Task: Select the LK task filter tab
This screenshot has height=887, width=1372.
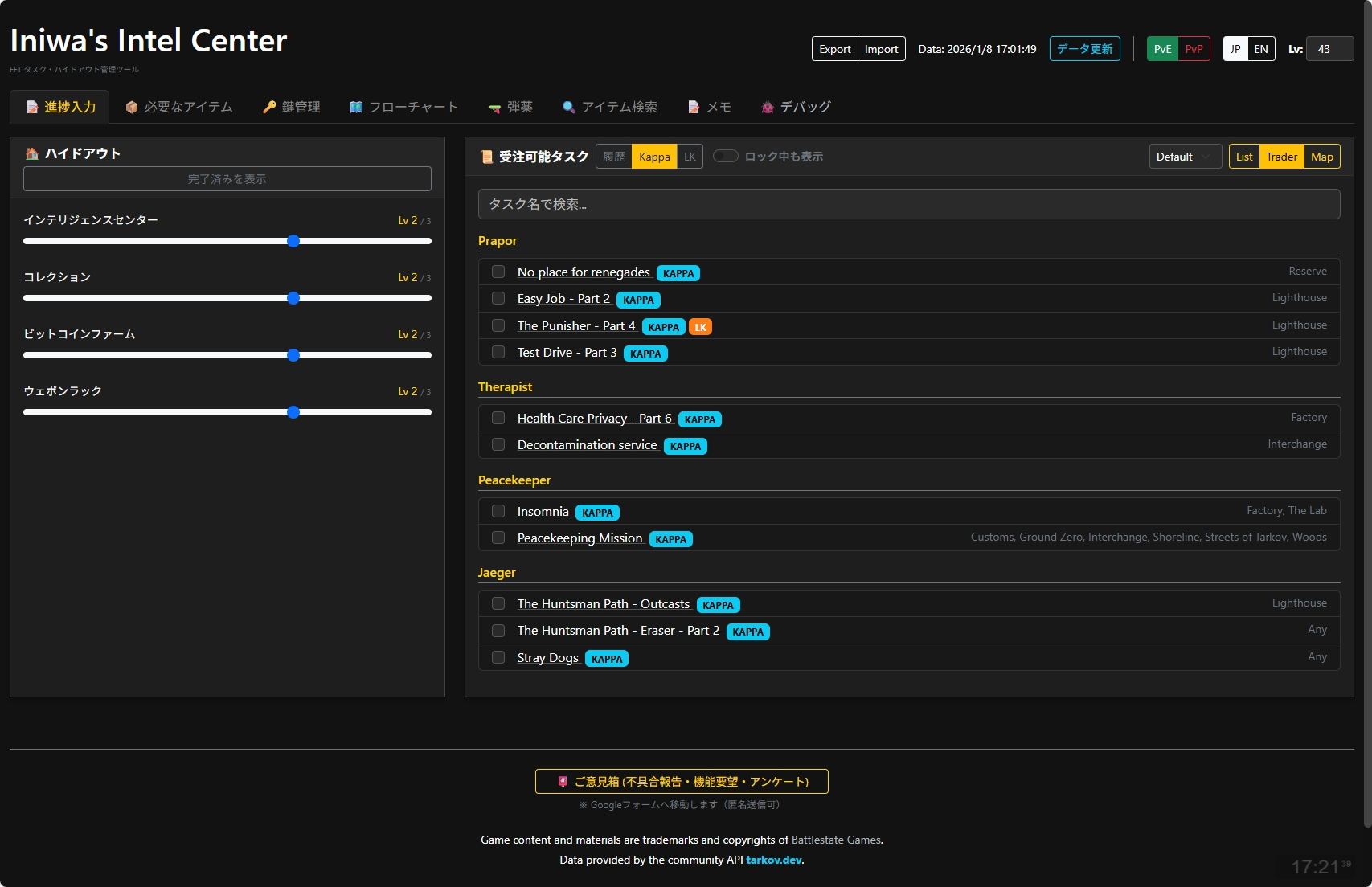Action: pos(690,157)
